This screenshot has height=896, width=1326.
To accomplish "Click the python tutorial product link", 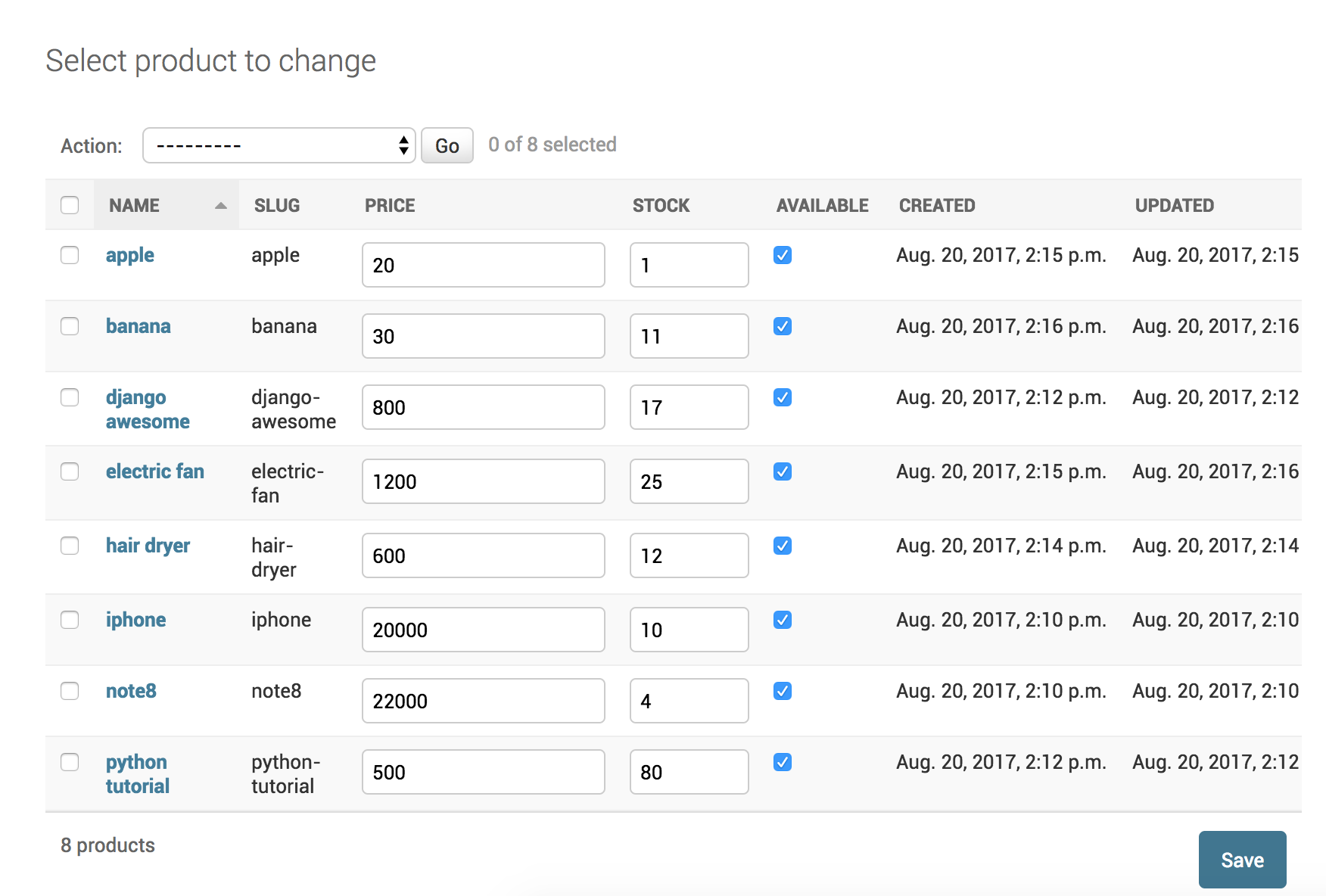I will point(137,774).
